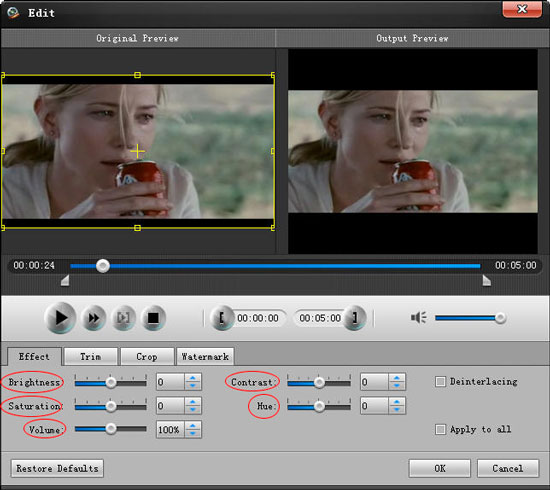Increase Hue with up arrow

point(397,402)
